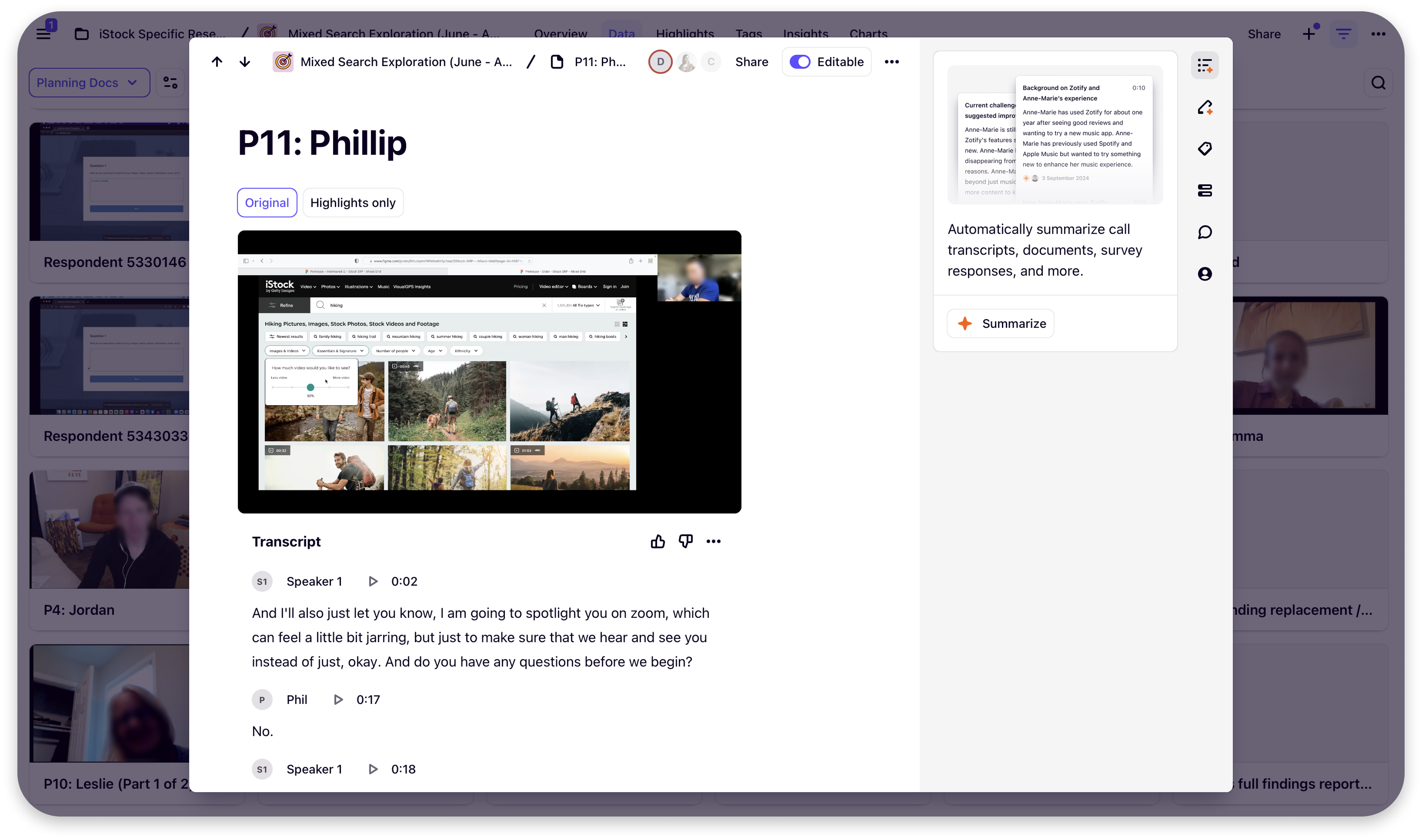
Task: Play Speaker 1 segment at 0:18
Action: 373,769
